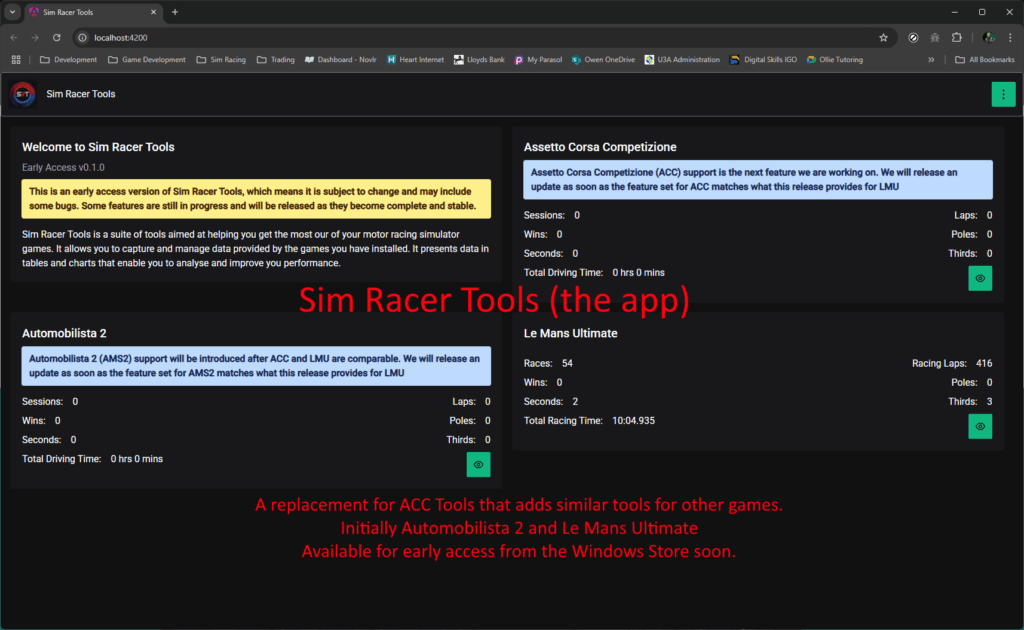Open the Sim Racing bookmarks folder

click(x=221, y=59)
